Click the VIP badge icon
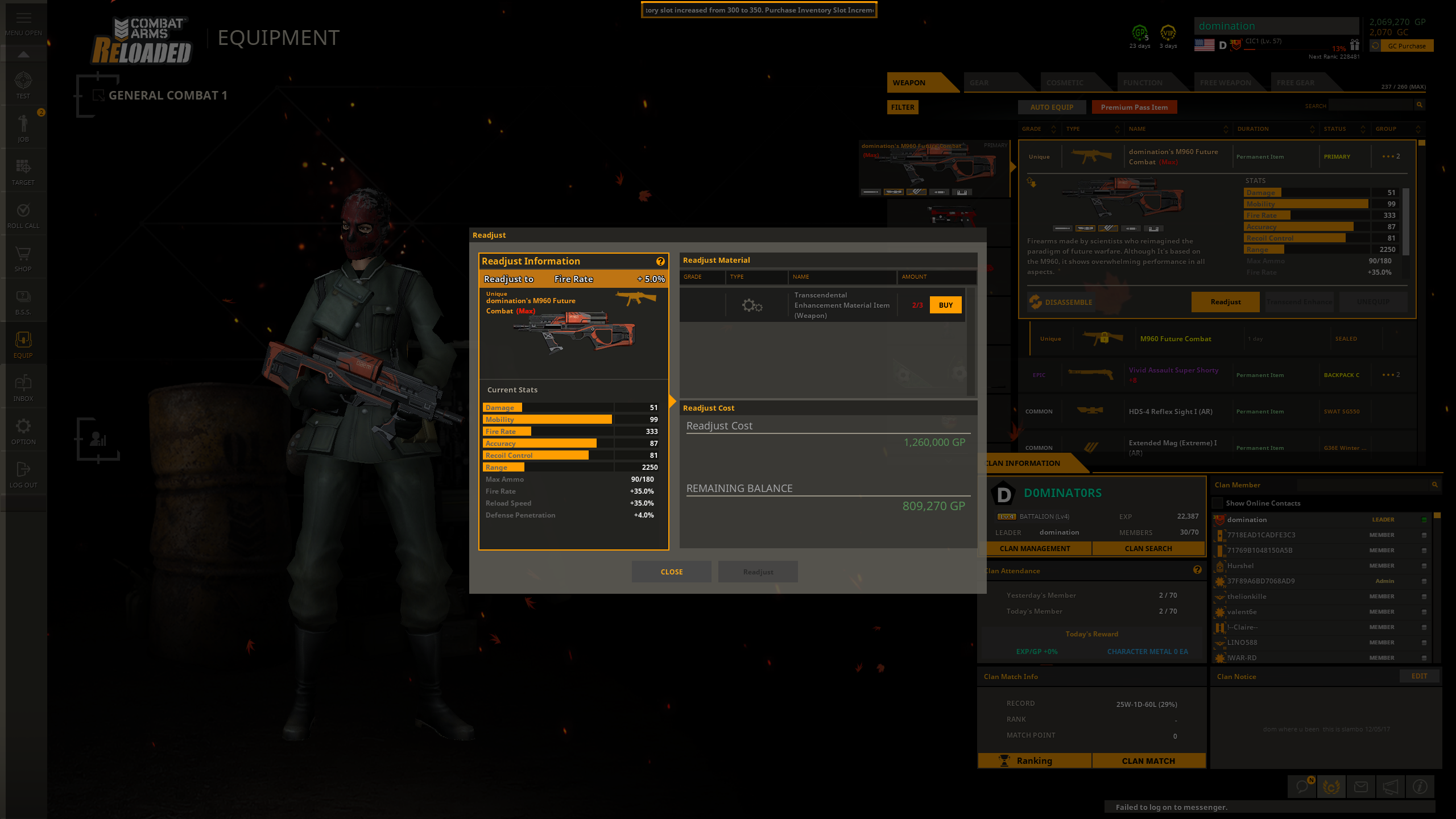 point(1168,33)
